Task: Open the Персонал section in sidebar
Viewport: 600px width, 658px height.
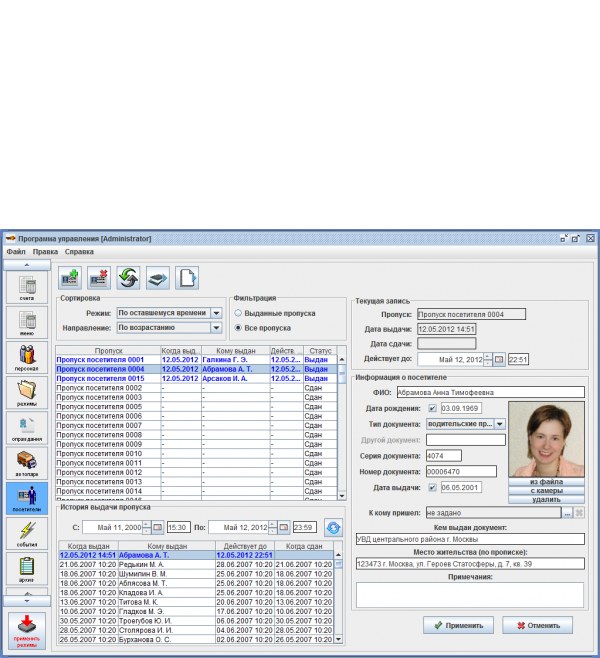Action: [x=26, y=359]
